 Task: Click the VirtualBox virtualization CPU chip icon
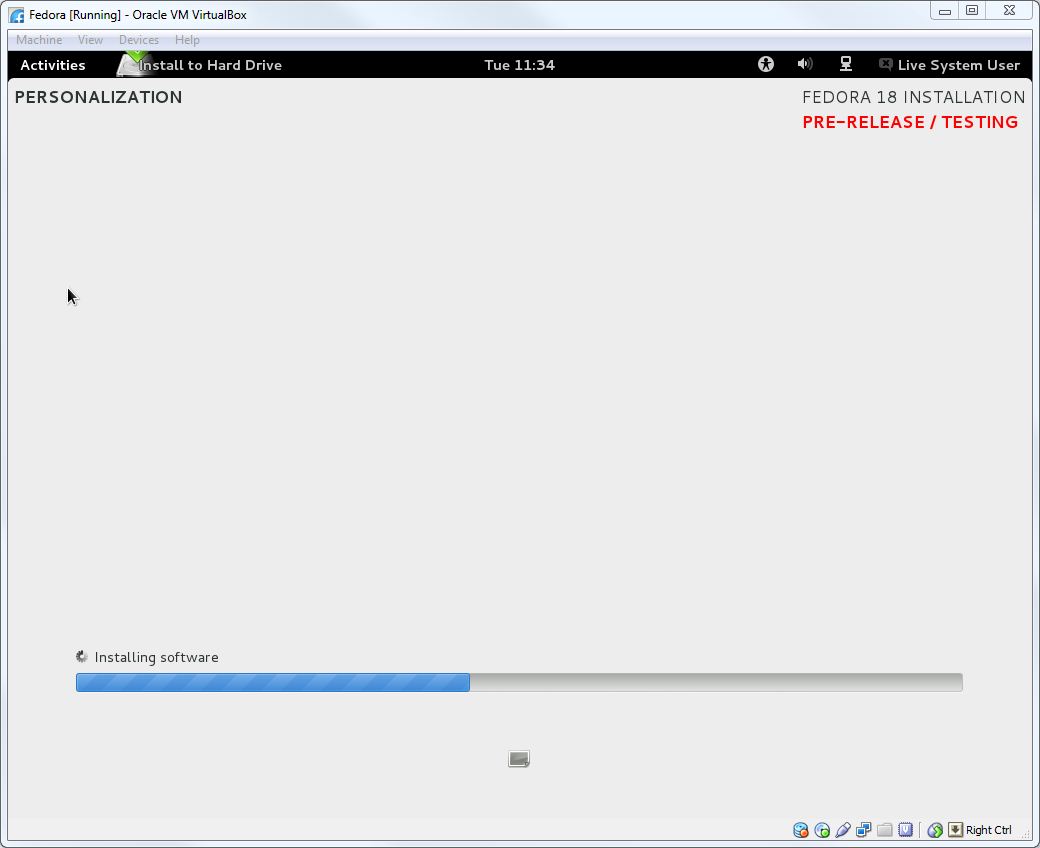point(905,829)
